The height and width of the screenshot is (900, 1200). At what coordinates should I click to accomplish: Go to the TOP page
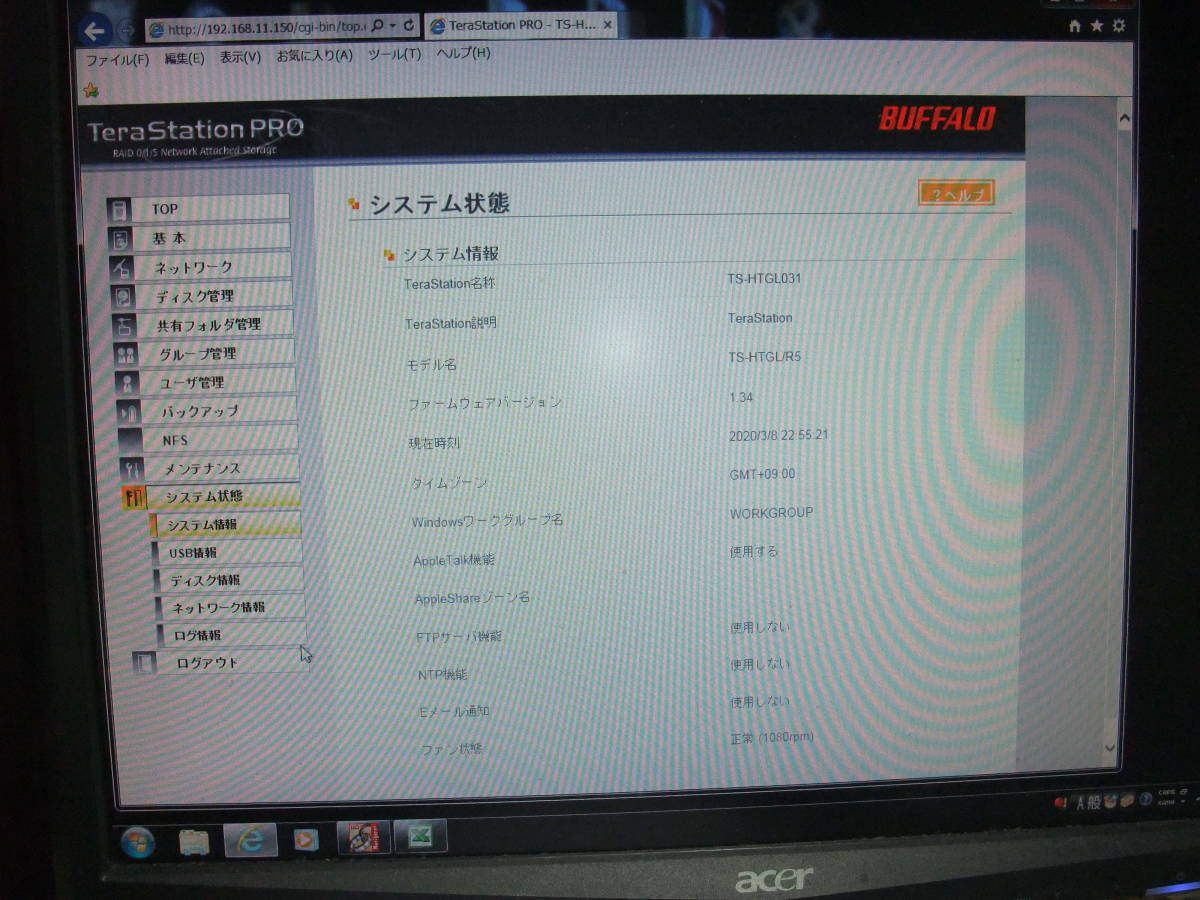(x=211, y=209)
